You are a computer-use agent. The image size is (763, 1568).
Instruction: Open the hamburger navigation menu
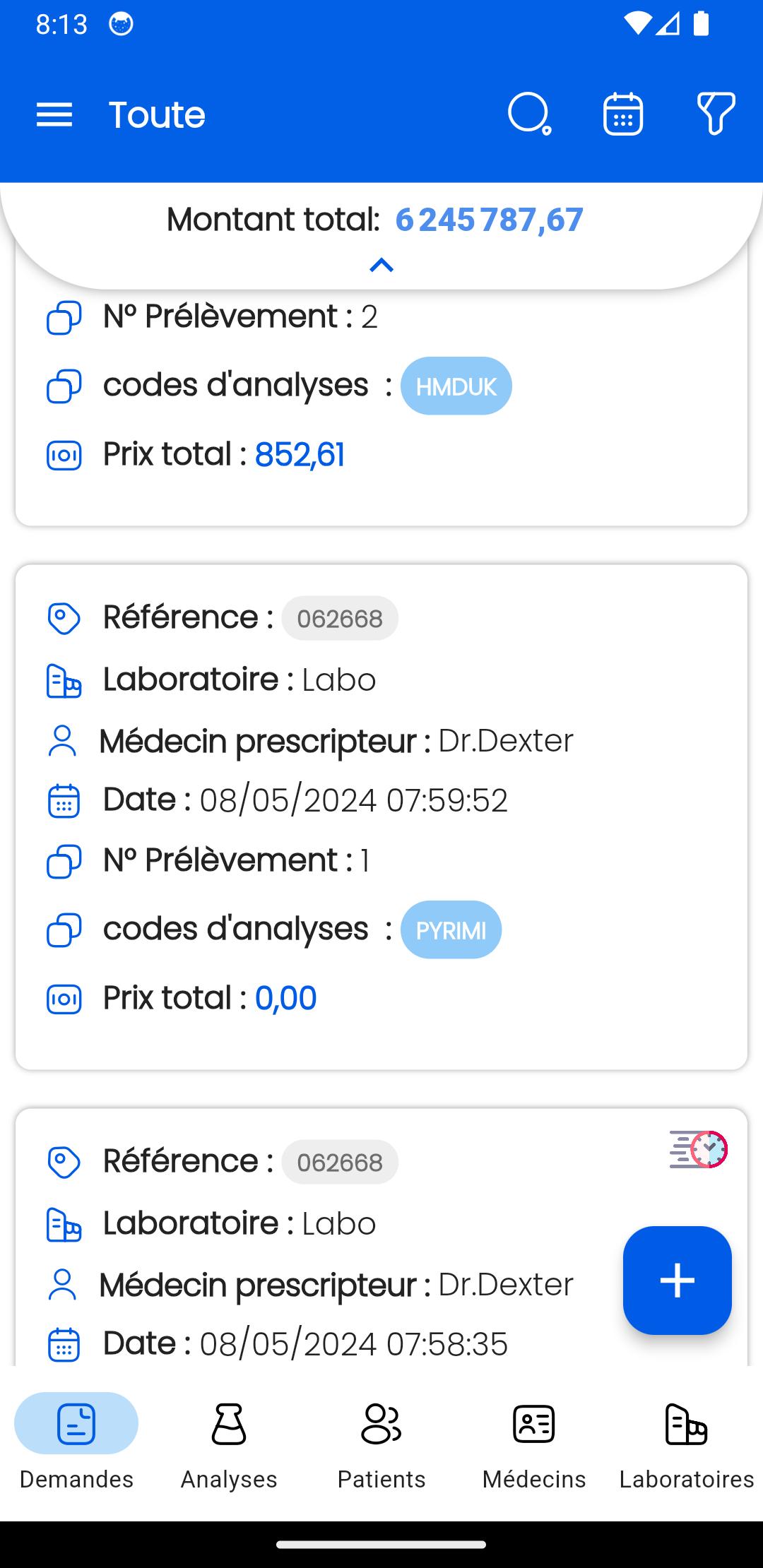point(54,114)
